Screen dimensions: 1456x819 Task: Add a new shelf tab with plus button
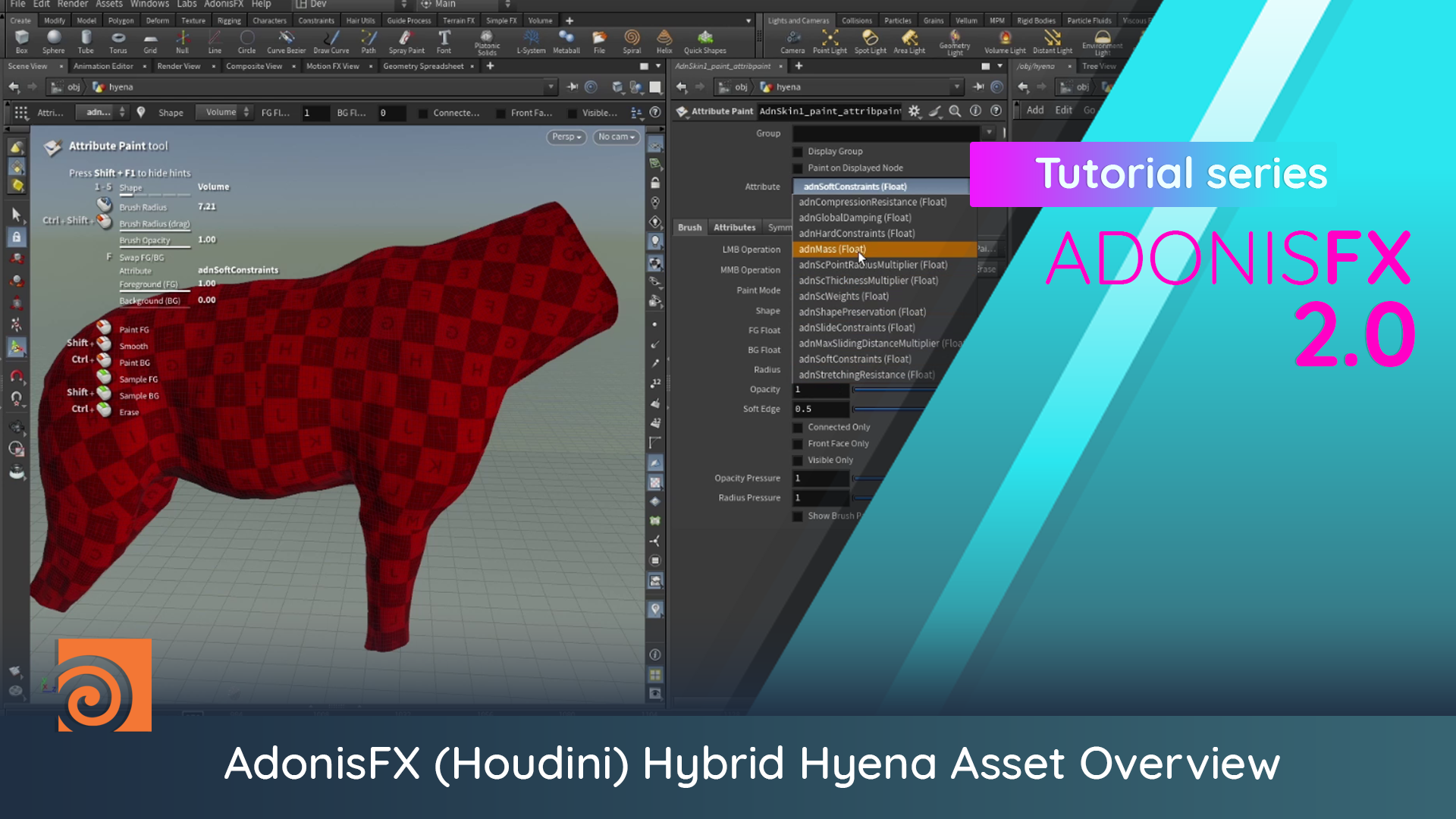coord(570,20)
